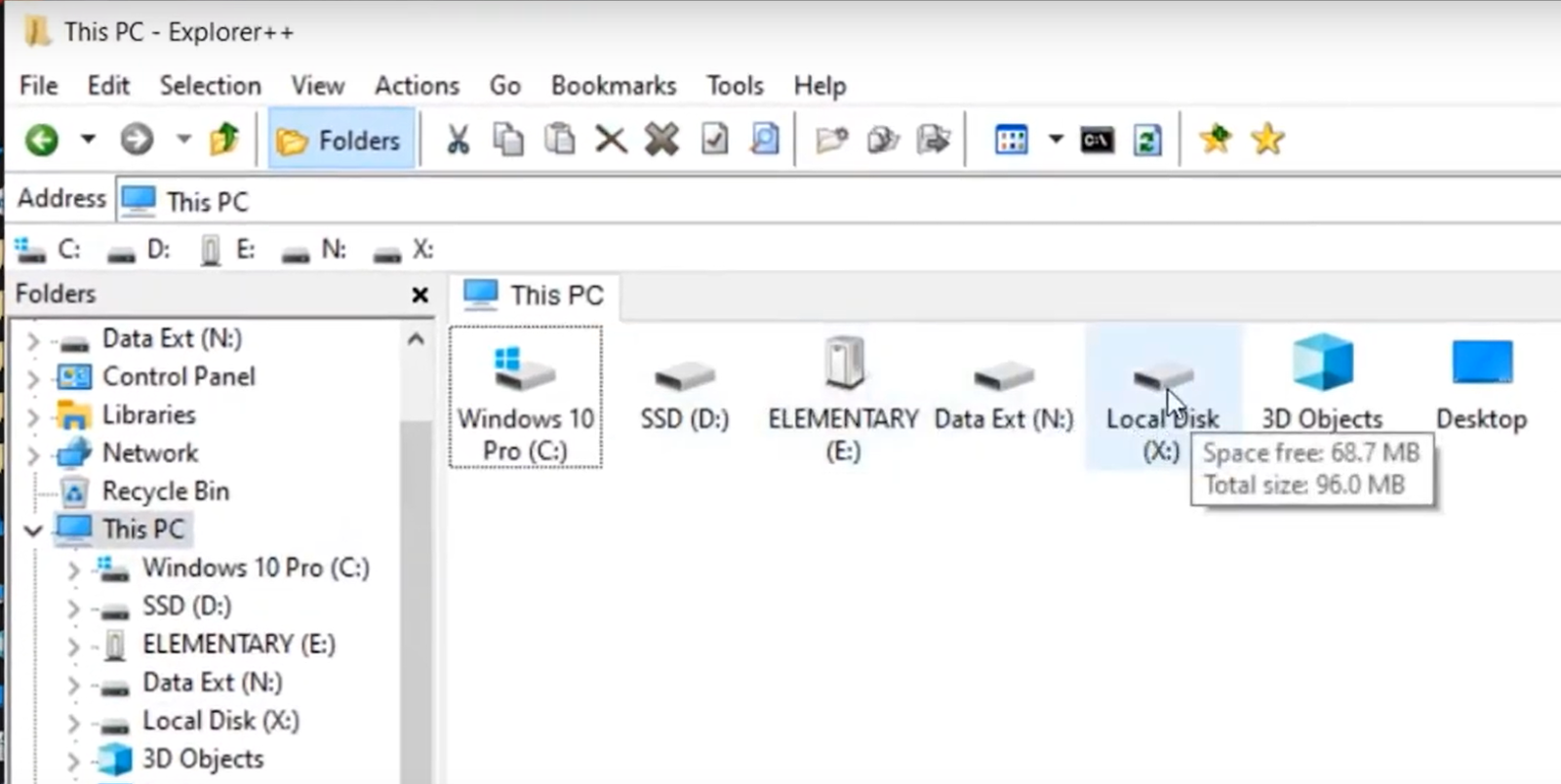
Task: Expand ELEMENTARY (E:) tree node
Action: point(73,647)
